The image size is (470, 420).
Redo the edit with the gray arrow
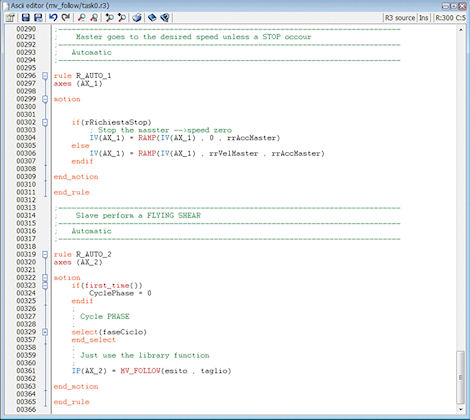[66, 17]
